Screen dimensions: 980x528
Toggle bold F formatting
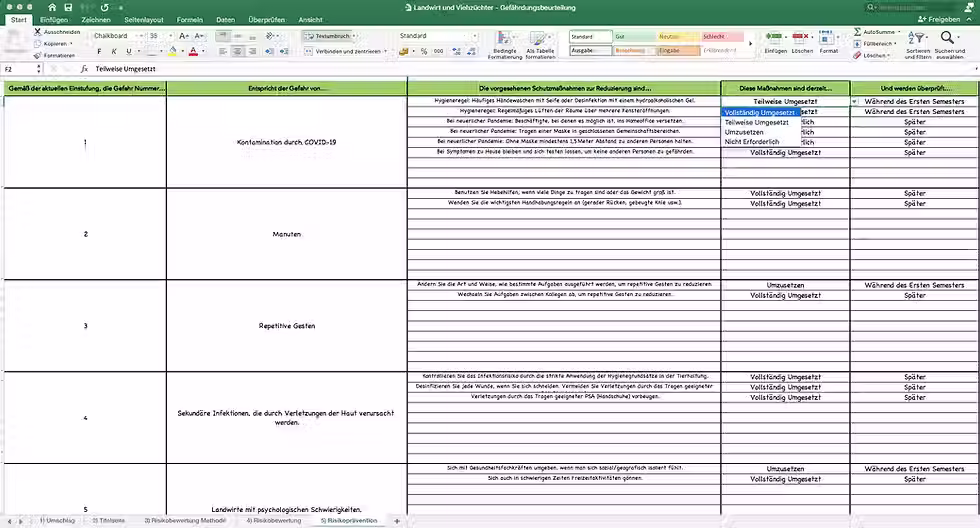pos(99,51)
